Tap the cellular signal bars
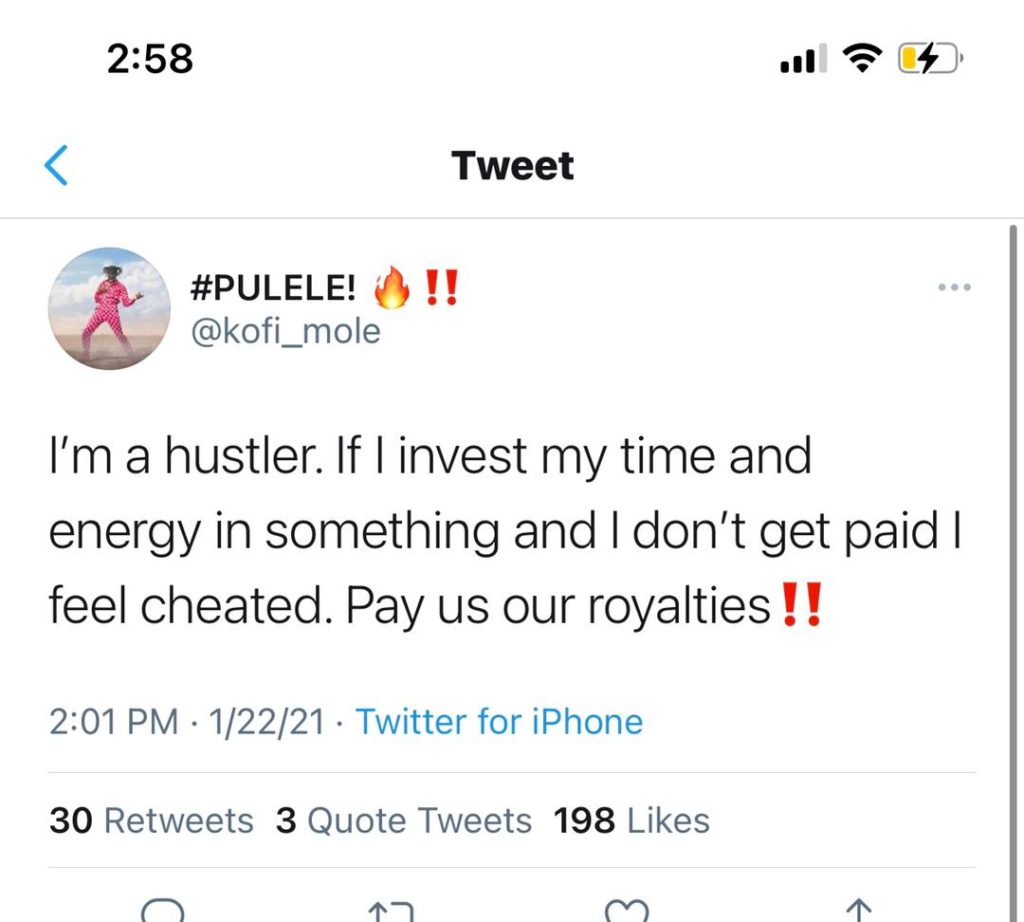 coord(803,58)
